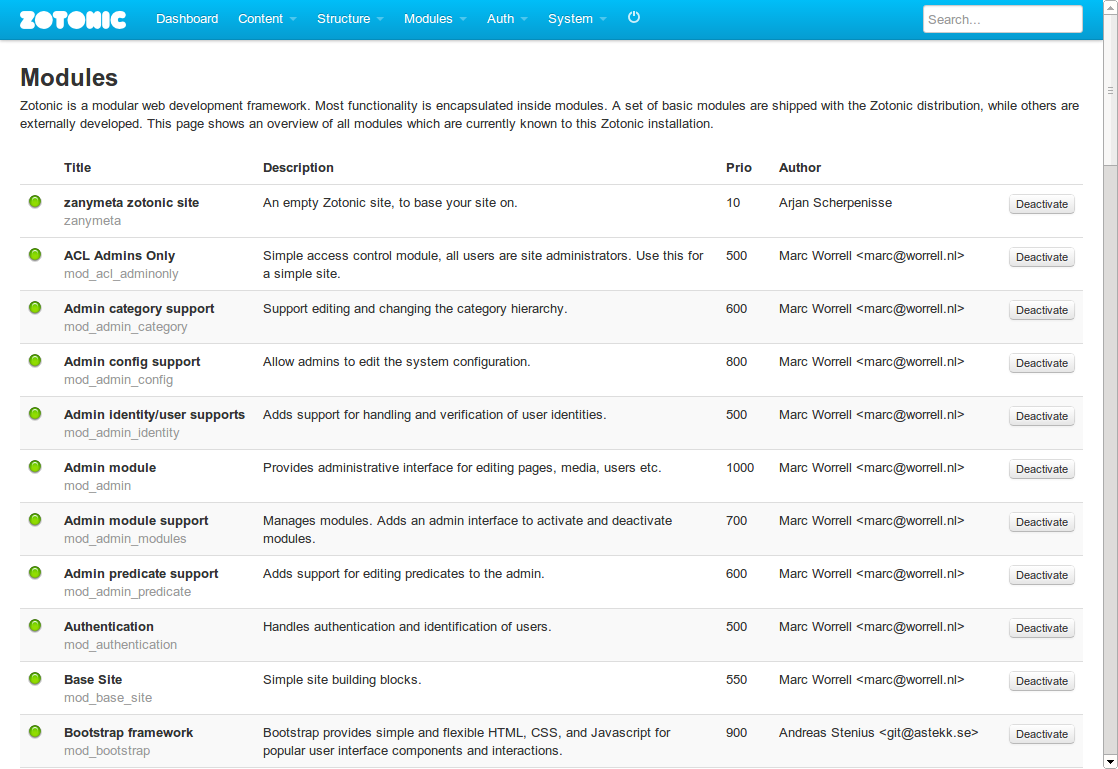This screenshot has width=1118, height=769.
Task: Deactivate the Authentication module
Action: 1042,628
